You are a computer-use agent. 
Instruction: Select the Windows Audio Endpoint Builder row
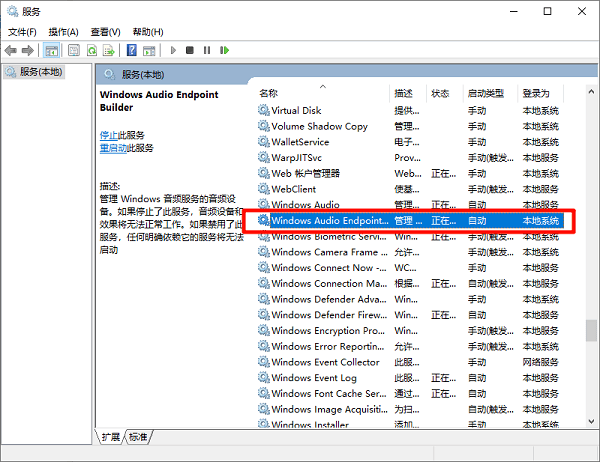click(410, 220)
